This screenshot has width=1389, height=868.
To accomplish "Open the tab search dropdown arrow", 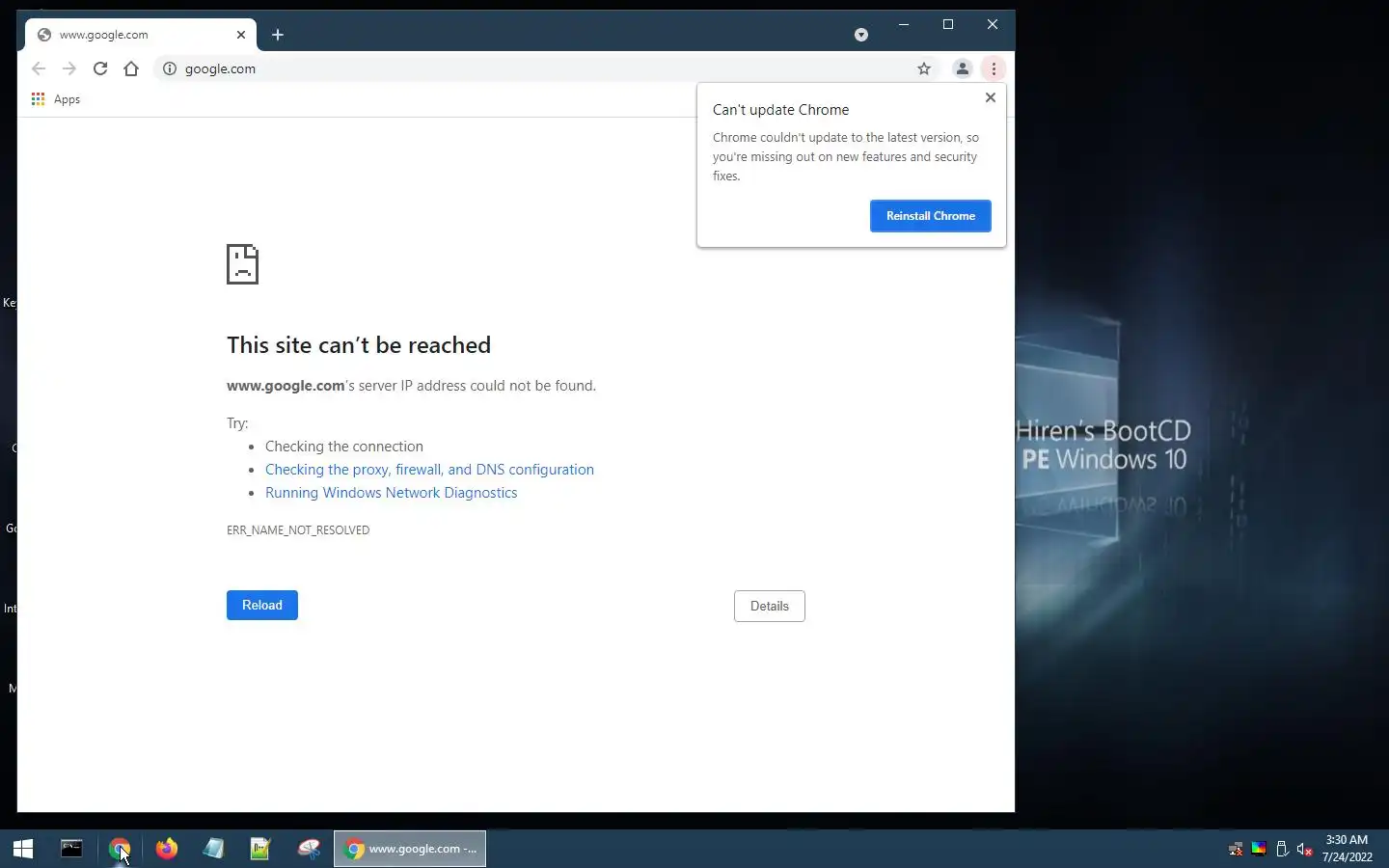I will coord(861,35).
